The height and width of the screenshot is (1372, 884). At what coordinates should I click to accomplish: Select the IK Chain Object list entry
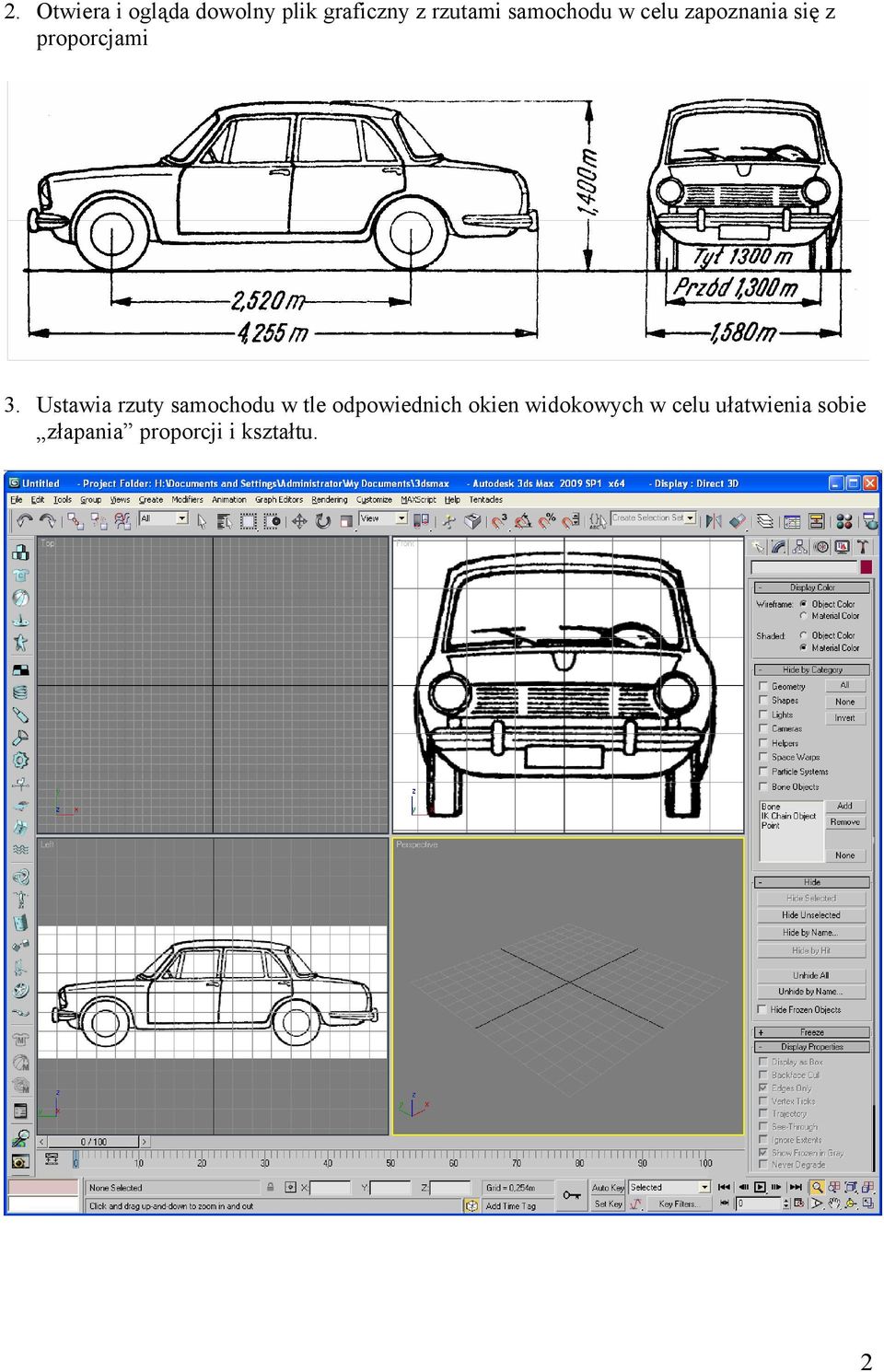coord(788,816)
